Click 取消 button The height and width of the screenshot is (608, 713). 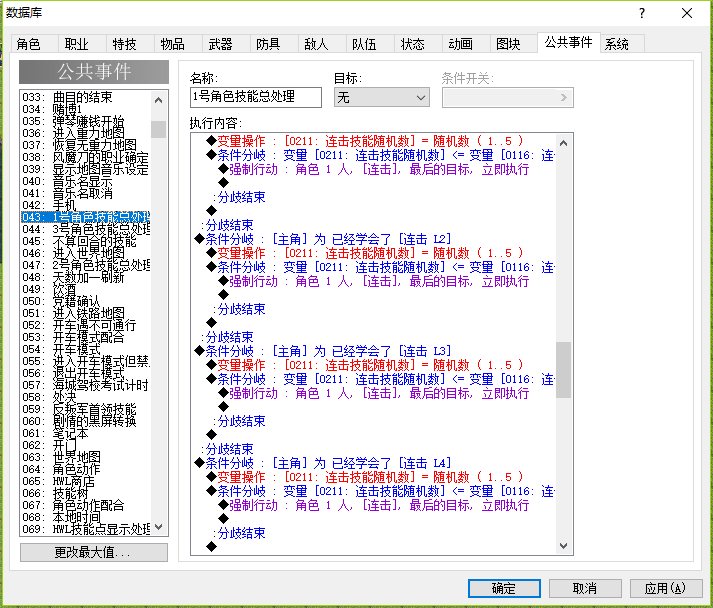pos(585,588)
